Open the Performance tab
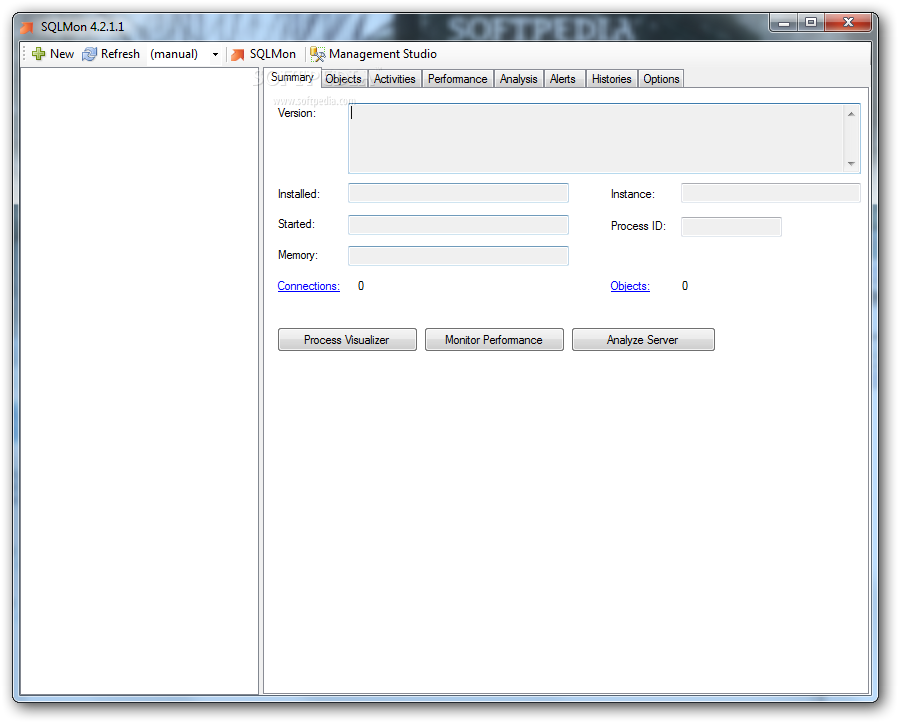This screenshot has height=723, width=899. (458, 79)
